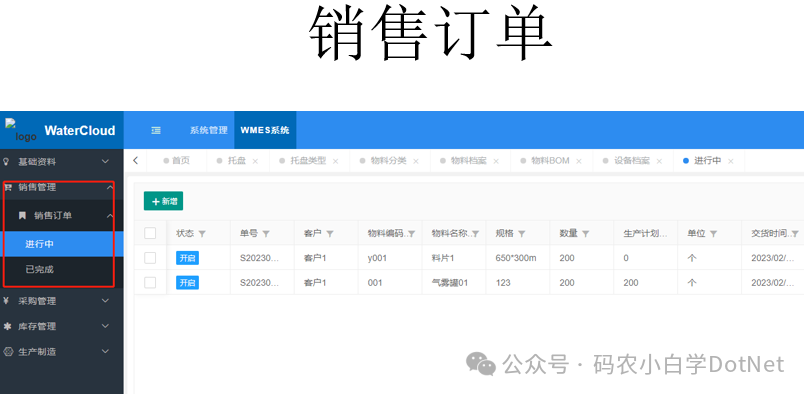Click the 采购管理 yen icon
Viewport: 808px width, 396px height.
click(7, 301)
